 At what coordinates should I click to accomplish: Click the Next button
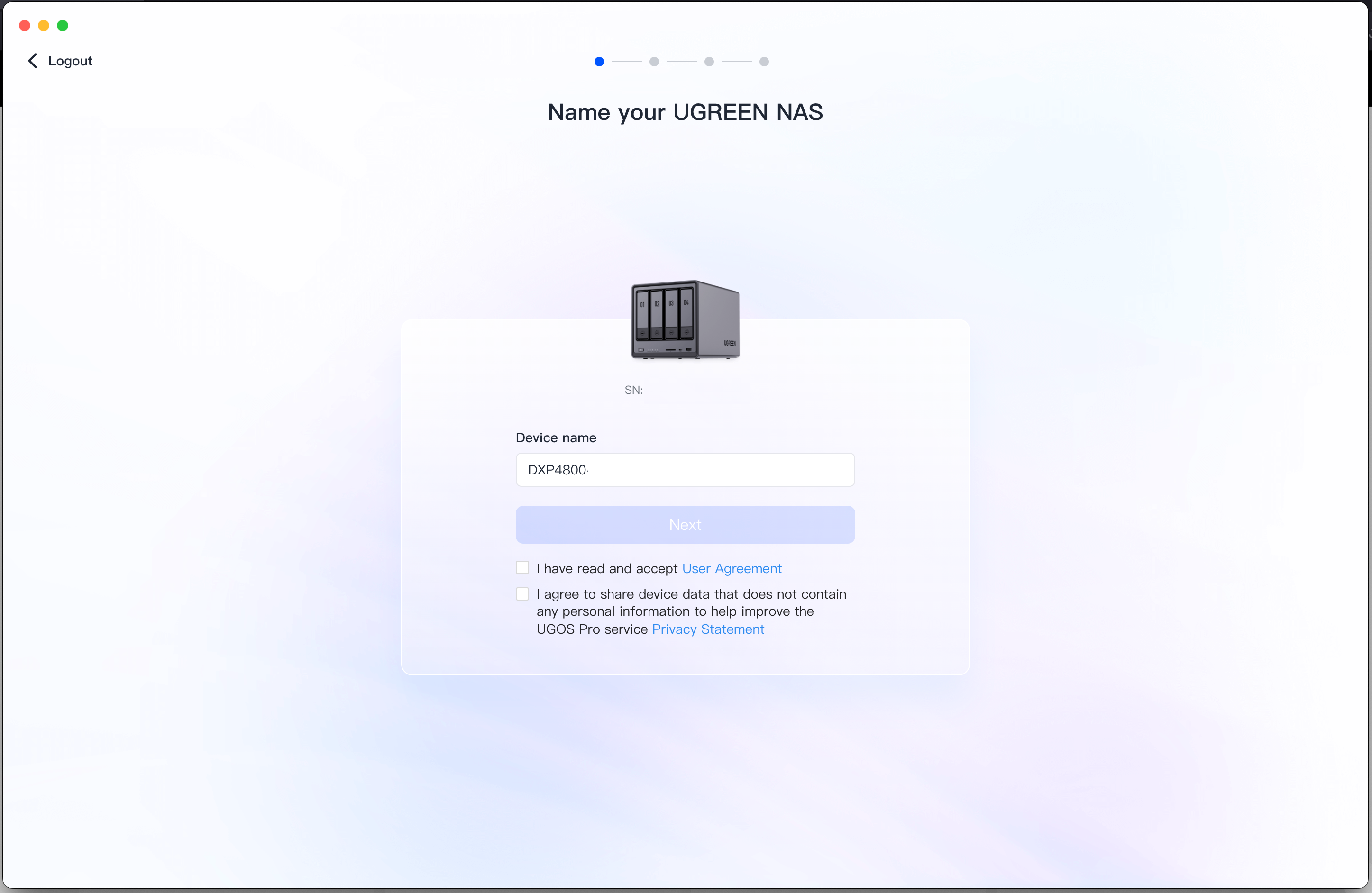tap(685, 524)
